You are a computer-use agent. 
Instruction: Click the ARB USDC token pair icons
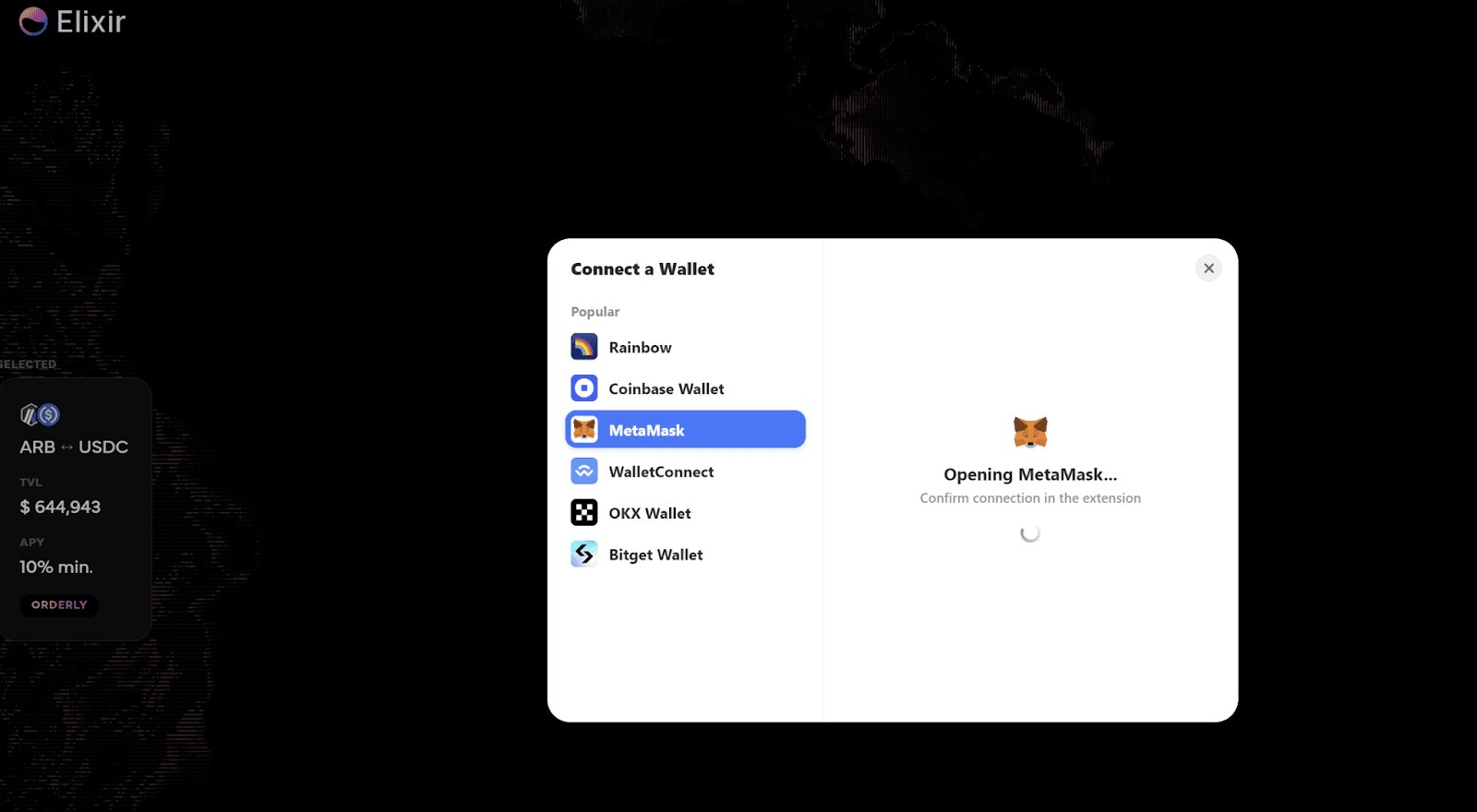click(x=40, y=415)
